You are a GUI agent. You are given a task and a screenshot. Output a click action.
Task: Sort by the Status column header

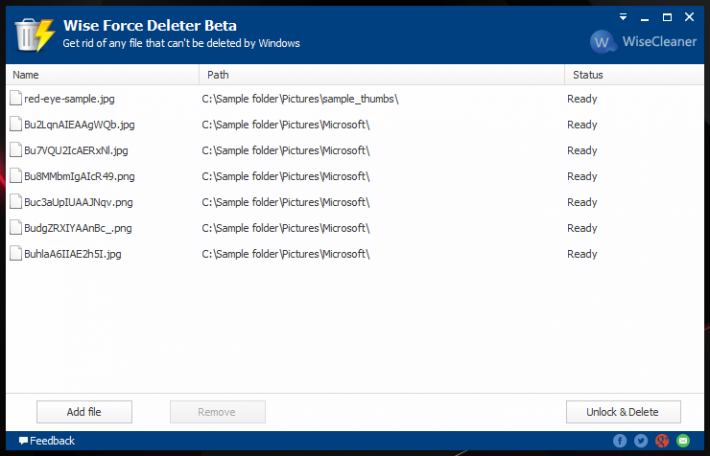pos(634,75)
